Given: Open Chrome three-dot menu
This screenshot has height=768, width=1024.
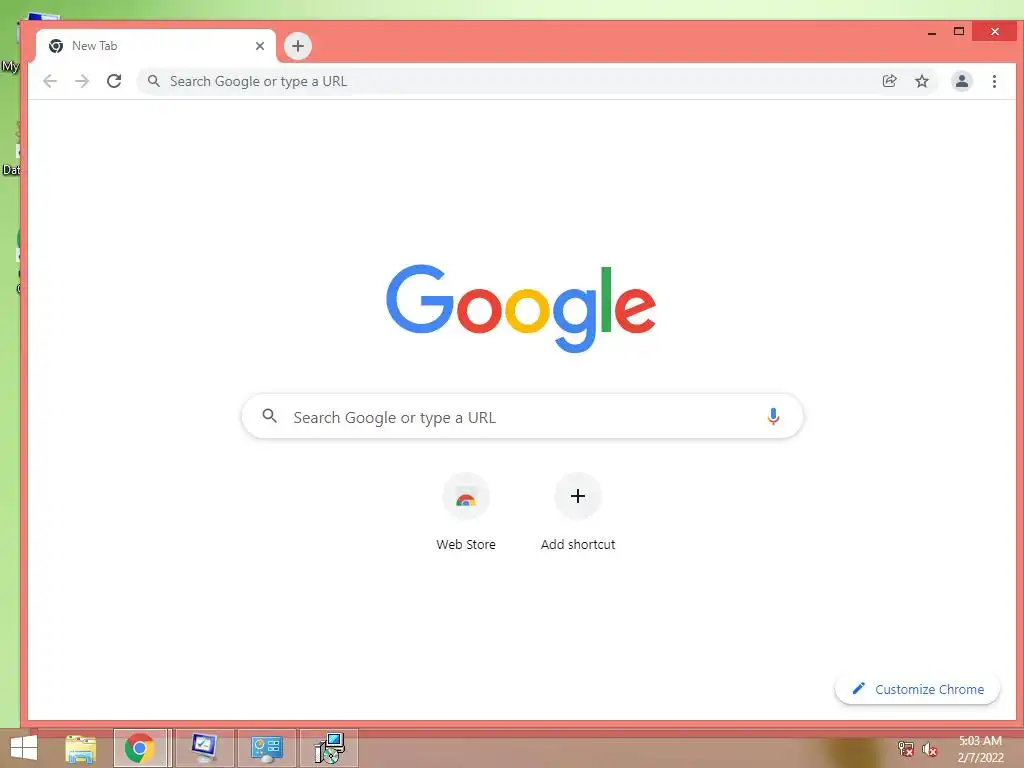Looking at the screenshot, I should click(x=994, y=81).
